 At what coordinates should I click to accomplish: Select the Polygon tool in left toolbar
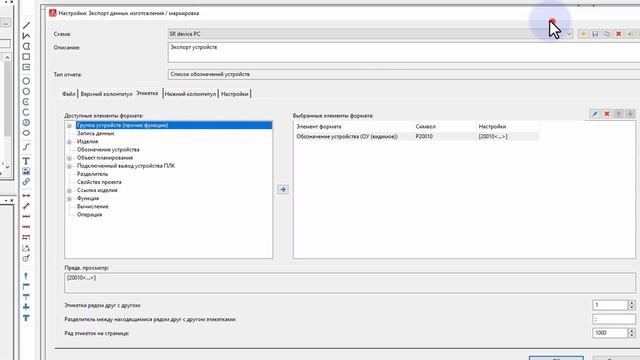26,46
